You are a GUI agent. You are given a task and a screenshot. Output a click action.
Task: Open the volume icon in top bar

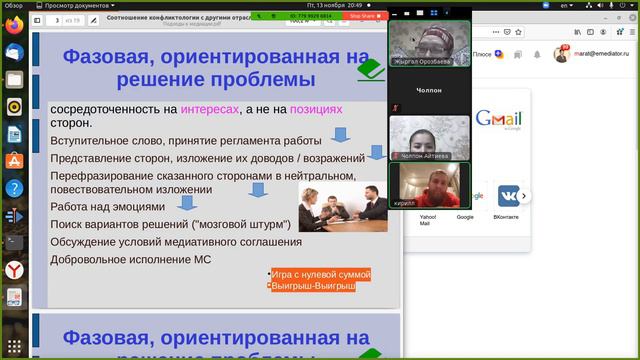point(600,5)
